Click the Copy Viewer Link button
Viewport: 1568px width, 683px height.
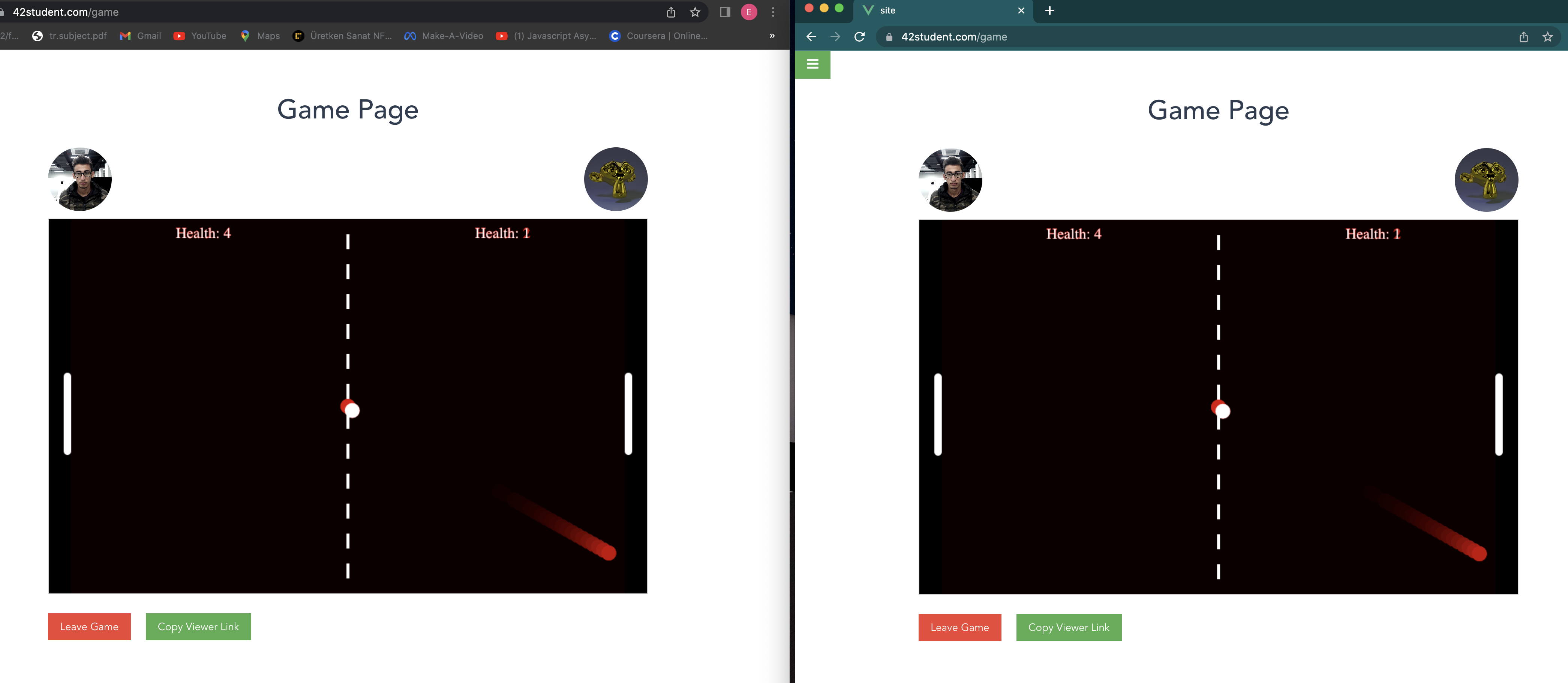(x=198, y=626)
